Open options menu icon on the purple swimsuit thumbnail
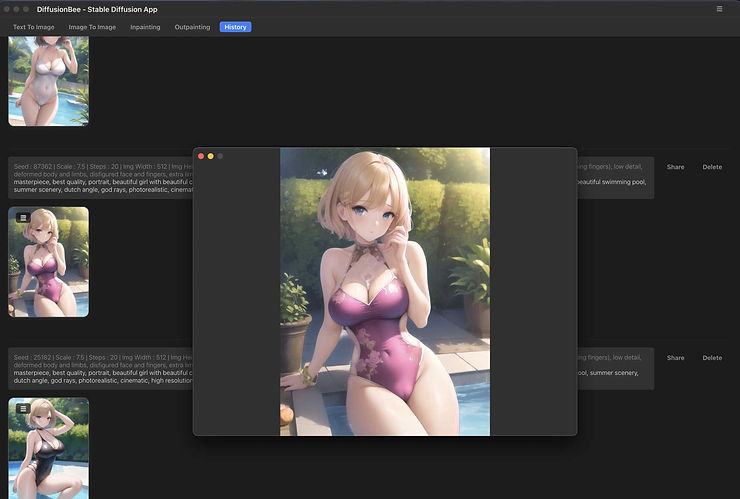Screen dimensions: 740x499 pos(23,217)
